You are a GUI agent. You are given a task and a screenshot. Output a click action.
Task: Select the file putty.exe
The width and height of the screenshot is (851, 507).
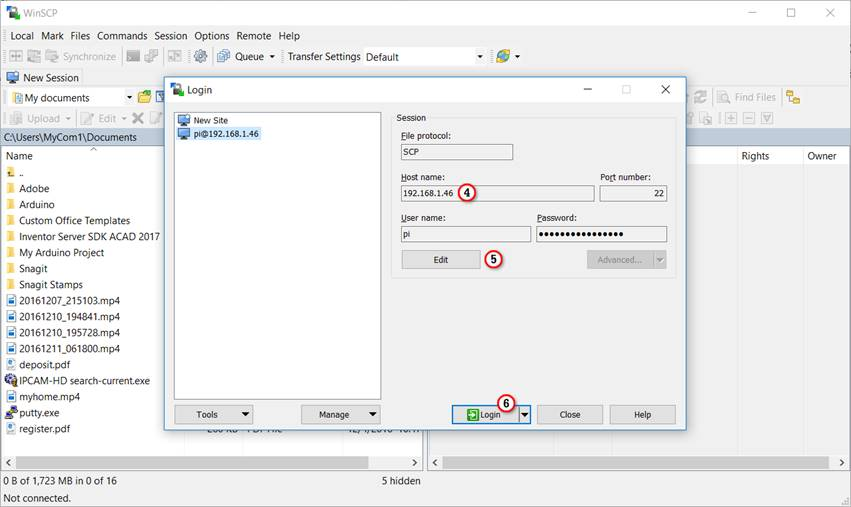[39, 413]
